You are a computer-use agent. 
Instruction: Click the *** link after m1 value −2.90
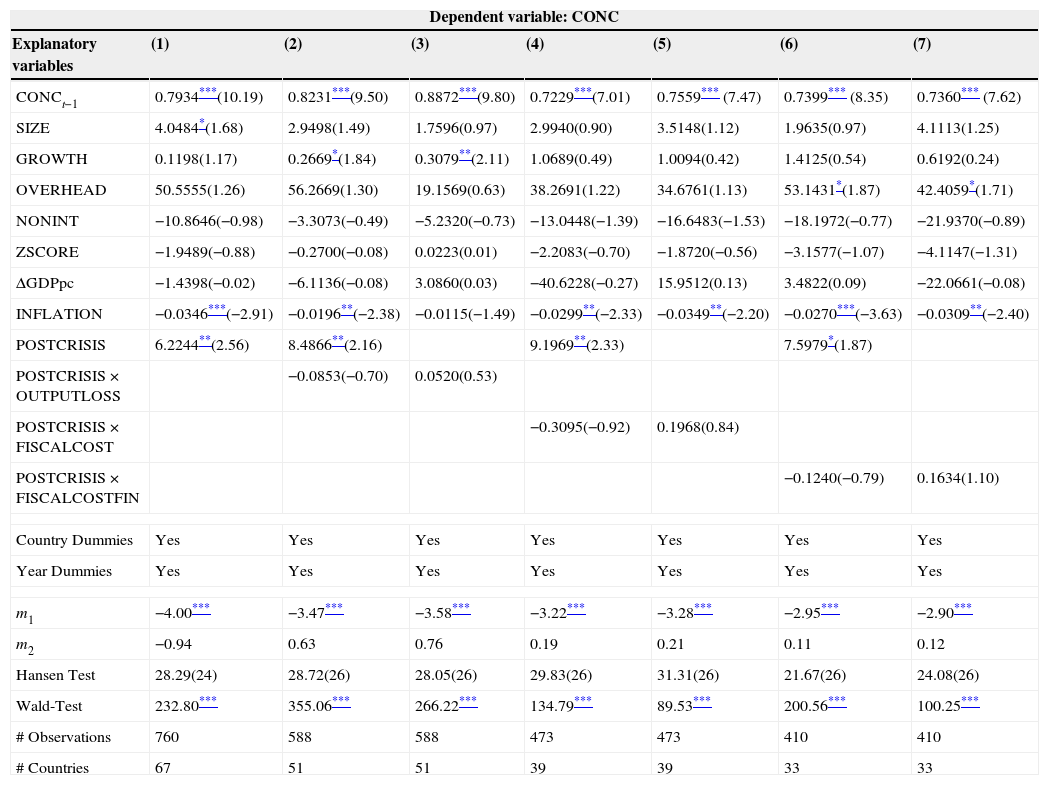[x=963, y=608]
